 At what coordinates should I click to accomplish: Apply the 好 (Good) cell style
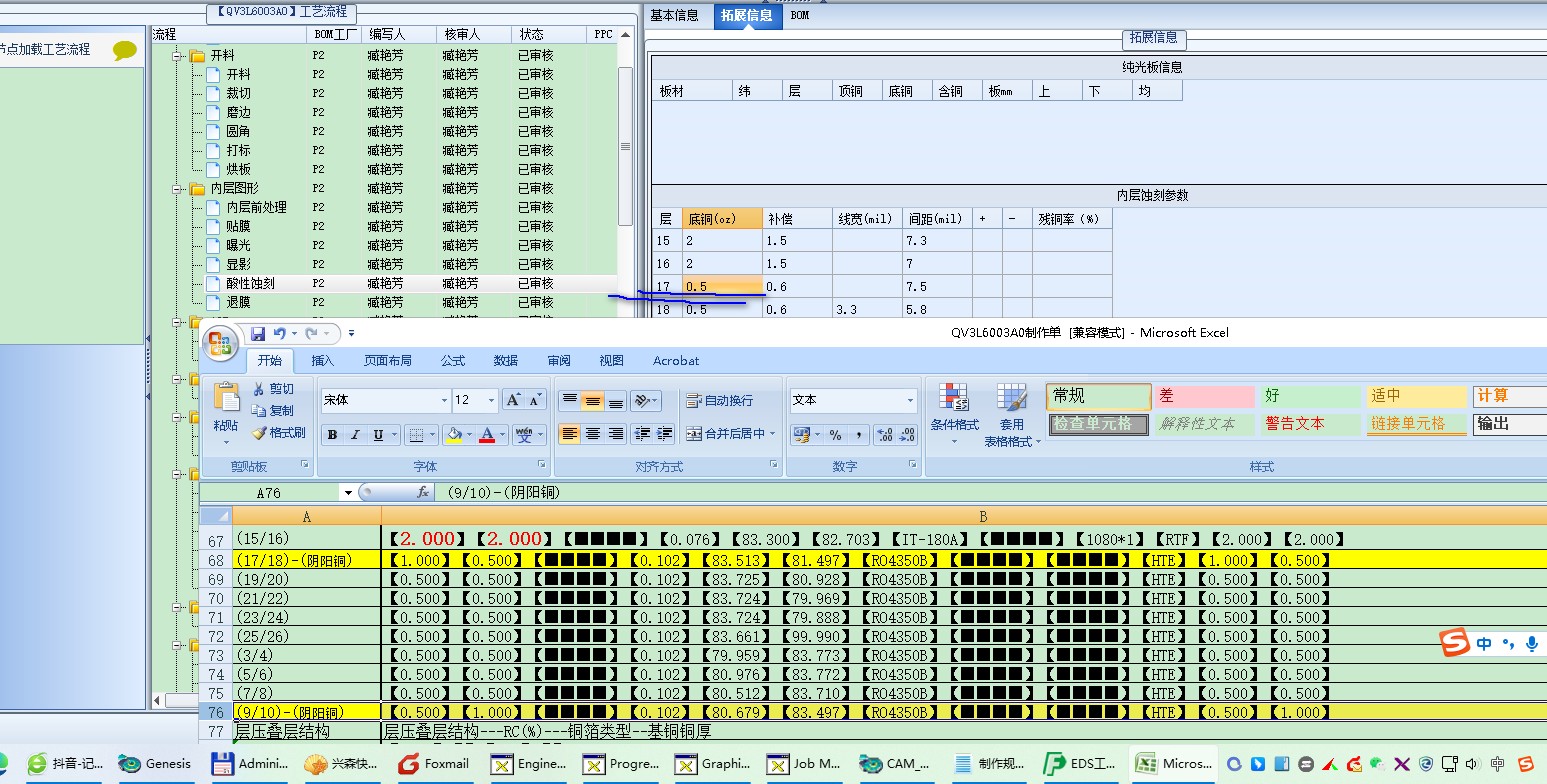[1311, 396]
